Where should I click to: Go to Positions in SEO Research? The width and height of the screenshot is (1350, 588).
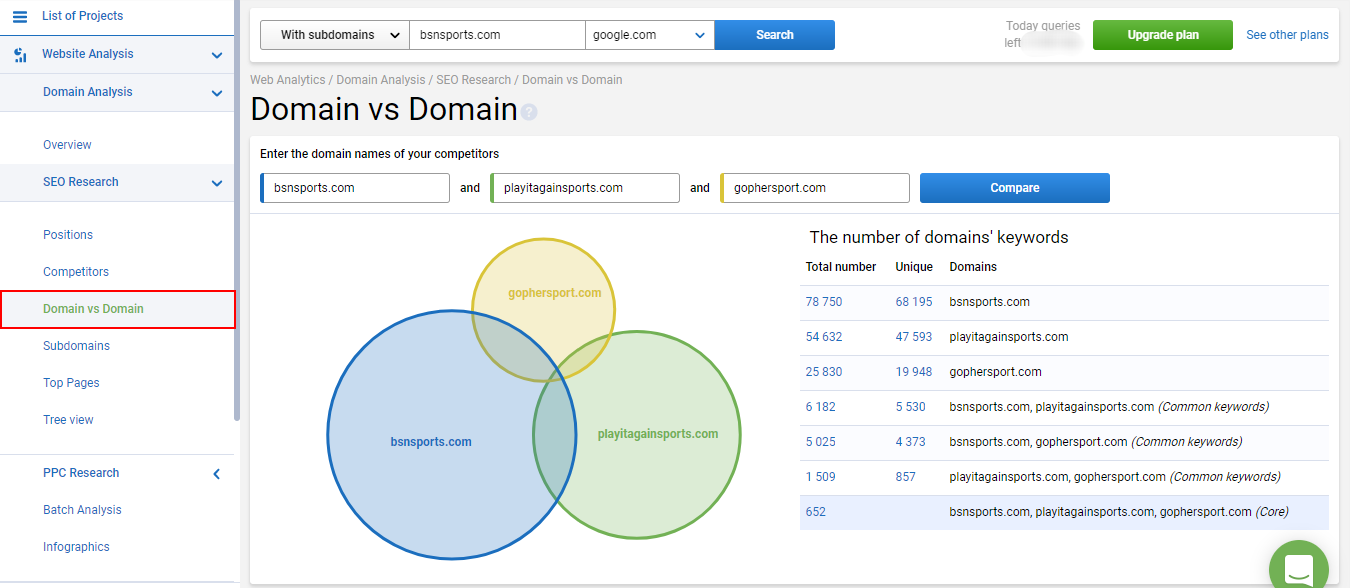[68, 235]
